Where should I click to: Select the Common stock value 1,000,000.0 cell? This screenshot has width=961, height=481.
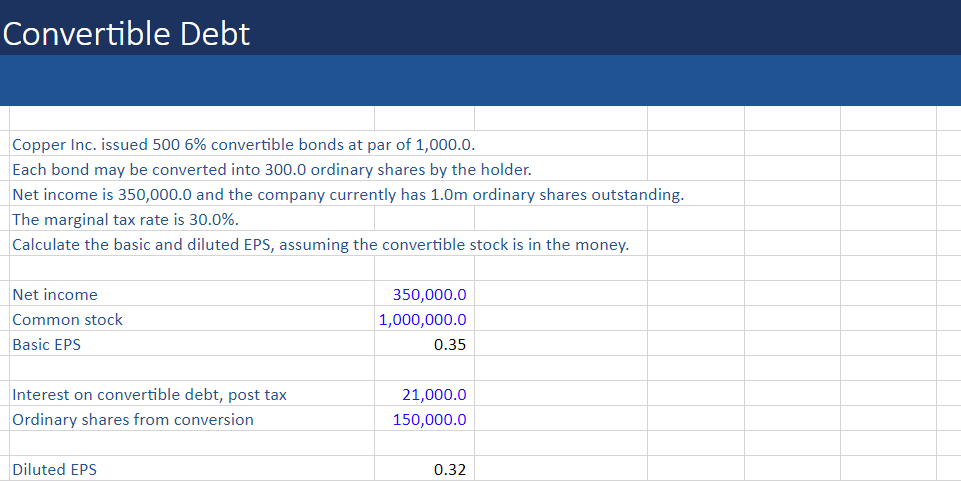423,320
